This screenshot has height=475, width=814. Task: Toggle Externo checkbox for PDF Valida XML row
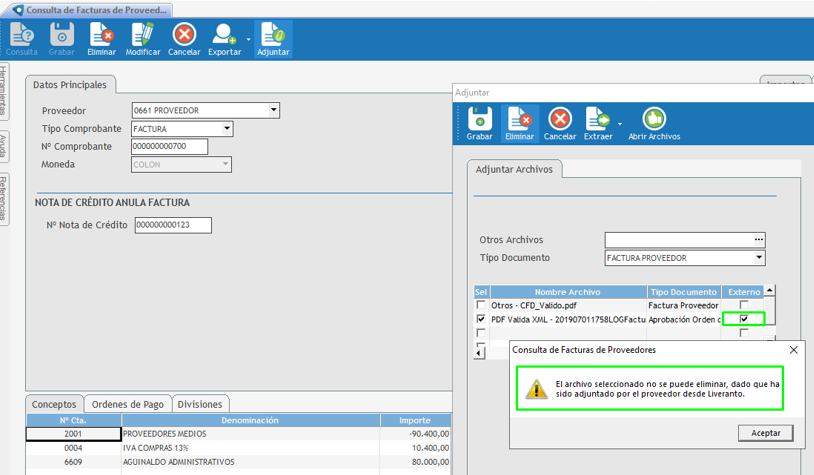(744, 319)
